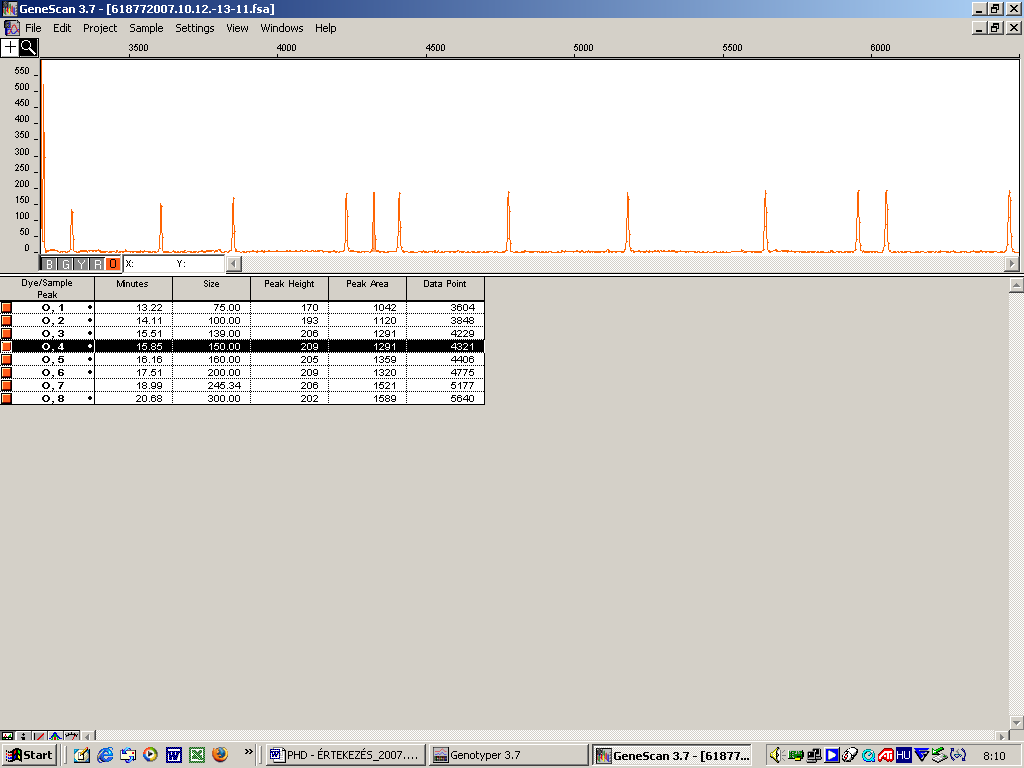Click data point value 5640
The image size is (1024, 768).
pyautogui.click(x=462, y=398)
